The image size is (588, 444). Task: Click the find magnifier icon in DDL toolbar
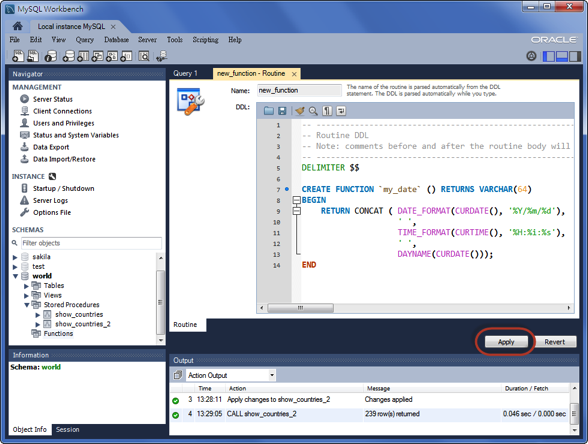(x=313, y=111)
